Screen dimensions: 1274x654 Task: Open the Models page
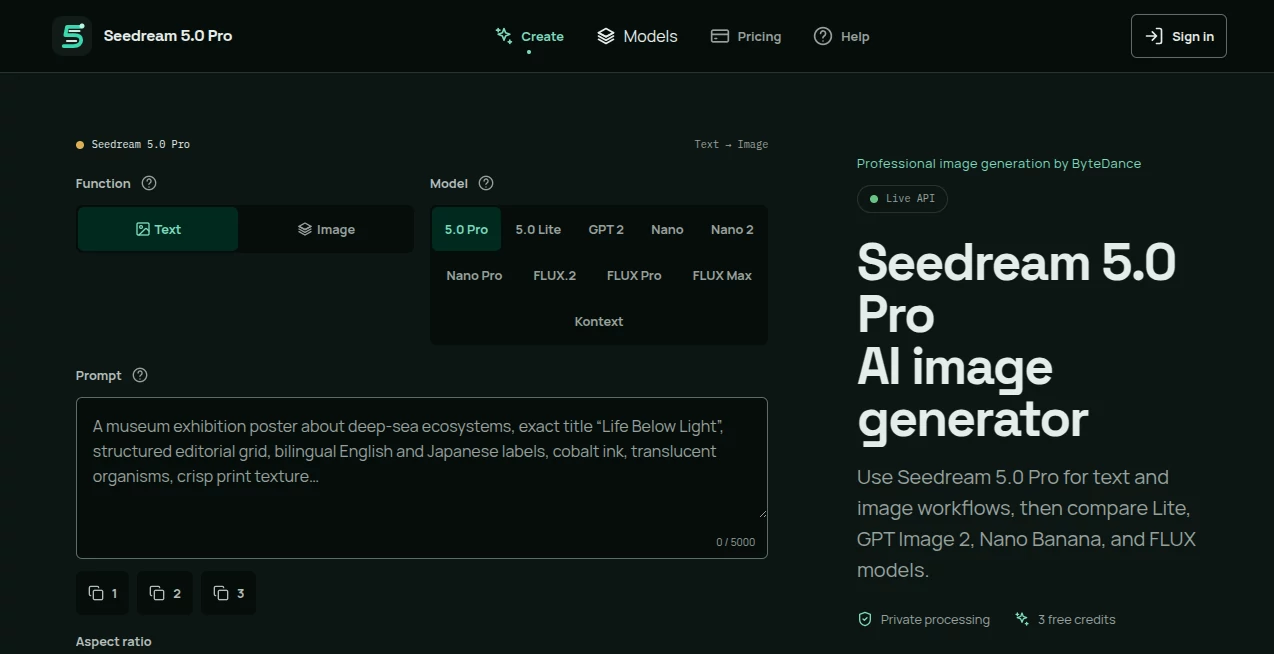click(x=637, y=36)
